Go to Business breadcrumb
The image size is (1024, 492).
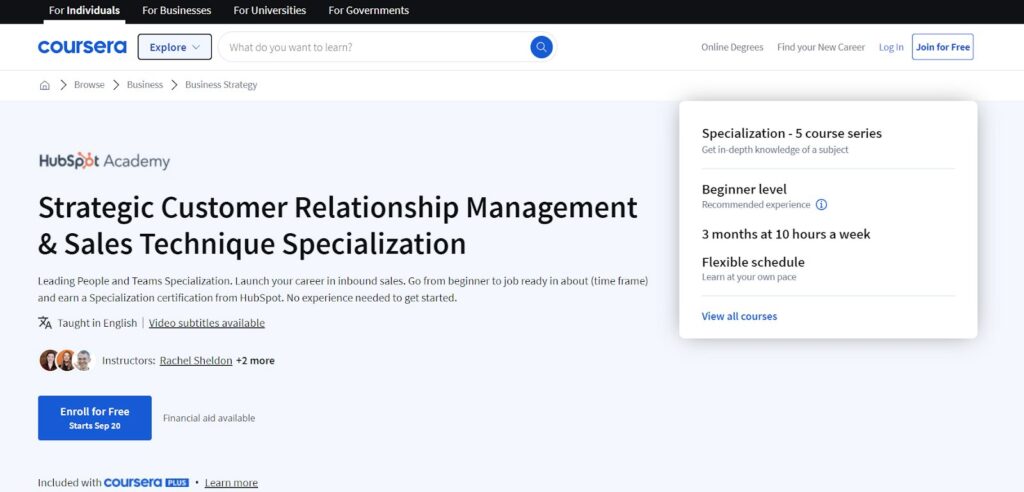145,85
